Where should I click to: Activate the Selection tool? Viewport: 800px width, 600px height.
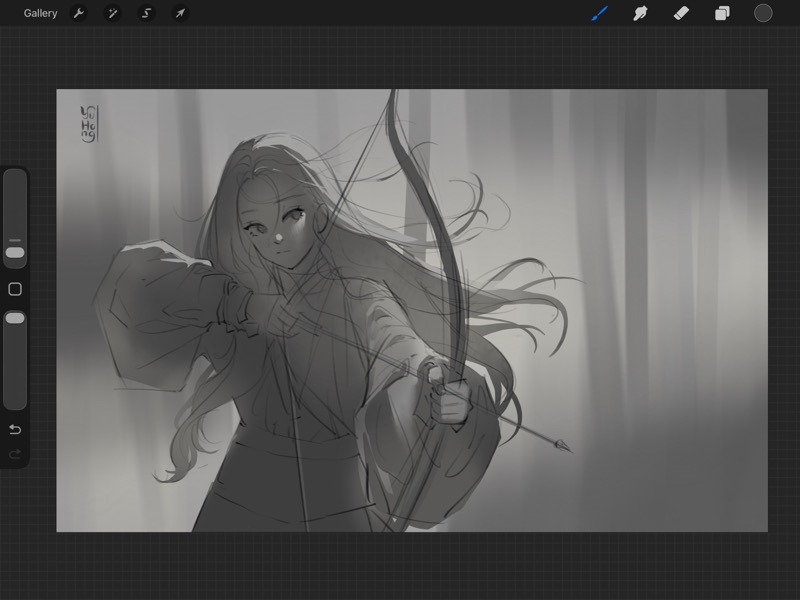click(x=146, y=13)
